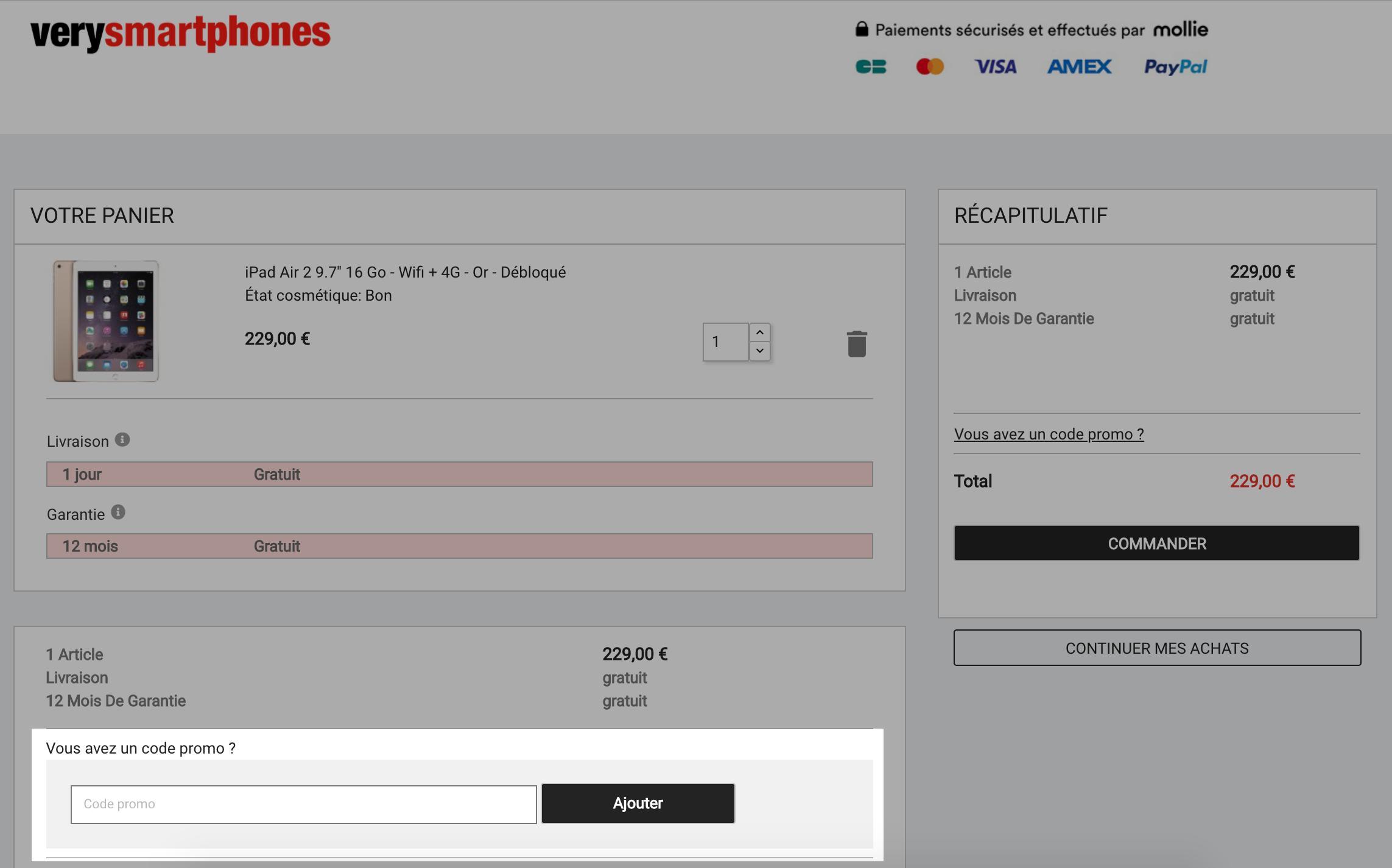Delete the iPad with the trash icon

pyautogui.click(x=857, y=344)
